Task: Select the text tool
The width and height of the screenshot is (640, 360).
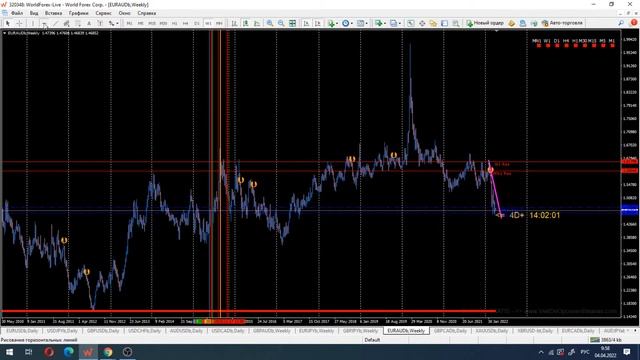Action: click(89, 23)
